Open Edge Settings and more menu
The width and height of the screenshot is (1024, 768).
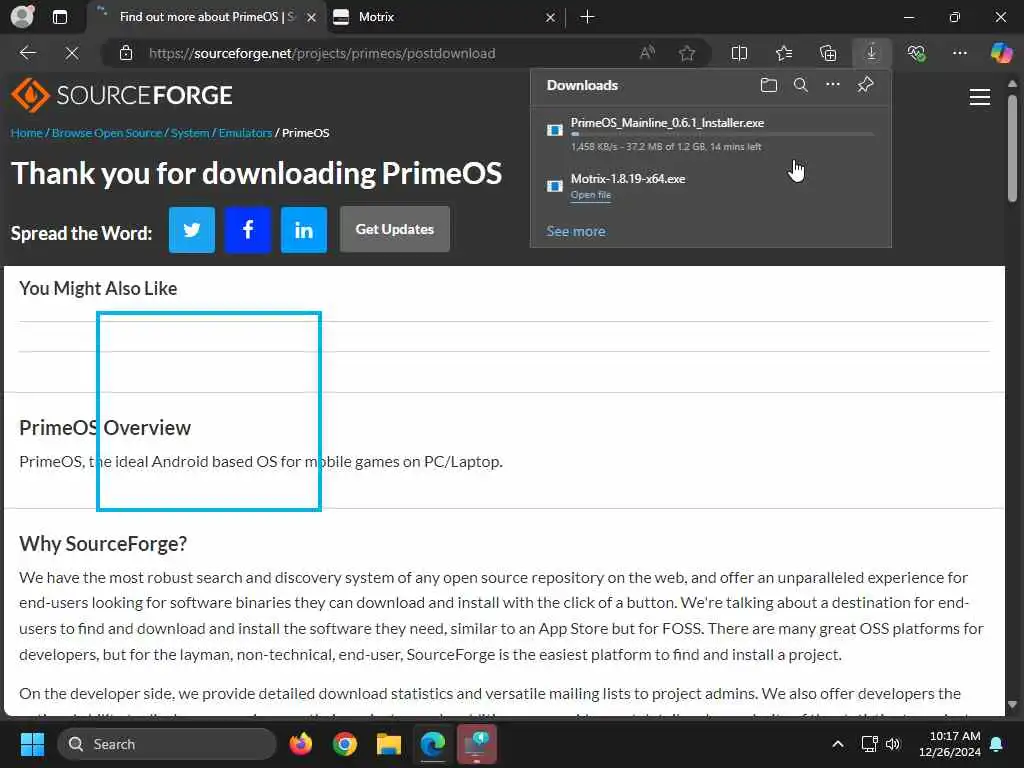point(959,53)
